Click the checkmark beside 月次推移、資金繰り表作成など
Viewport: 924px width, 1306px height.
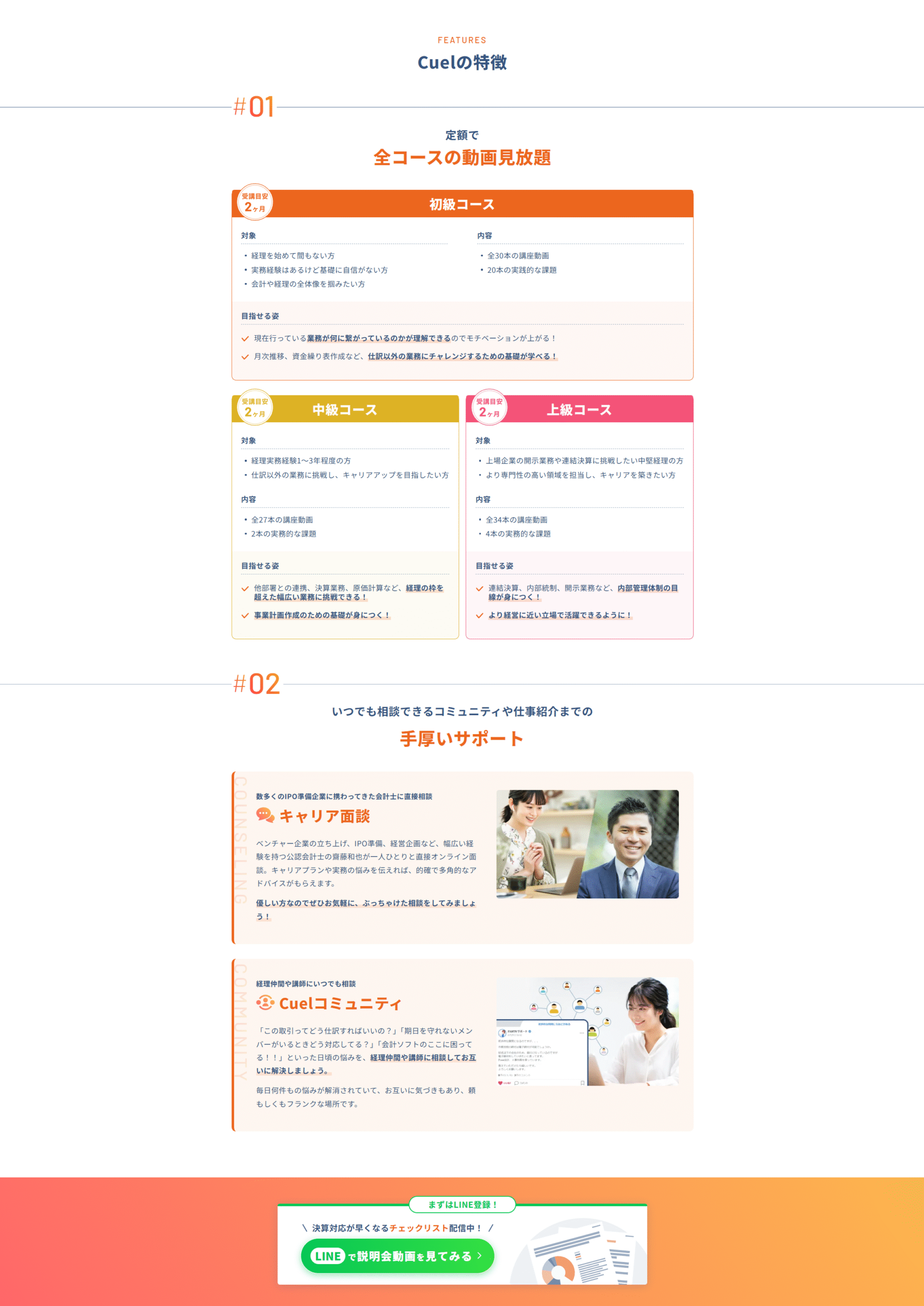(245, 357)
